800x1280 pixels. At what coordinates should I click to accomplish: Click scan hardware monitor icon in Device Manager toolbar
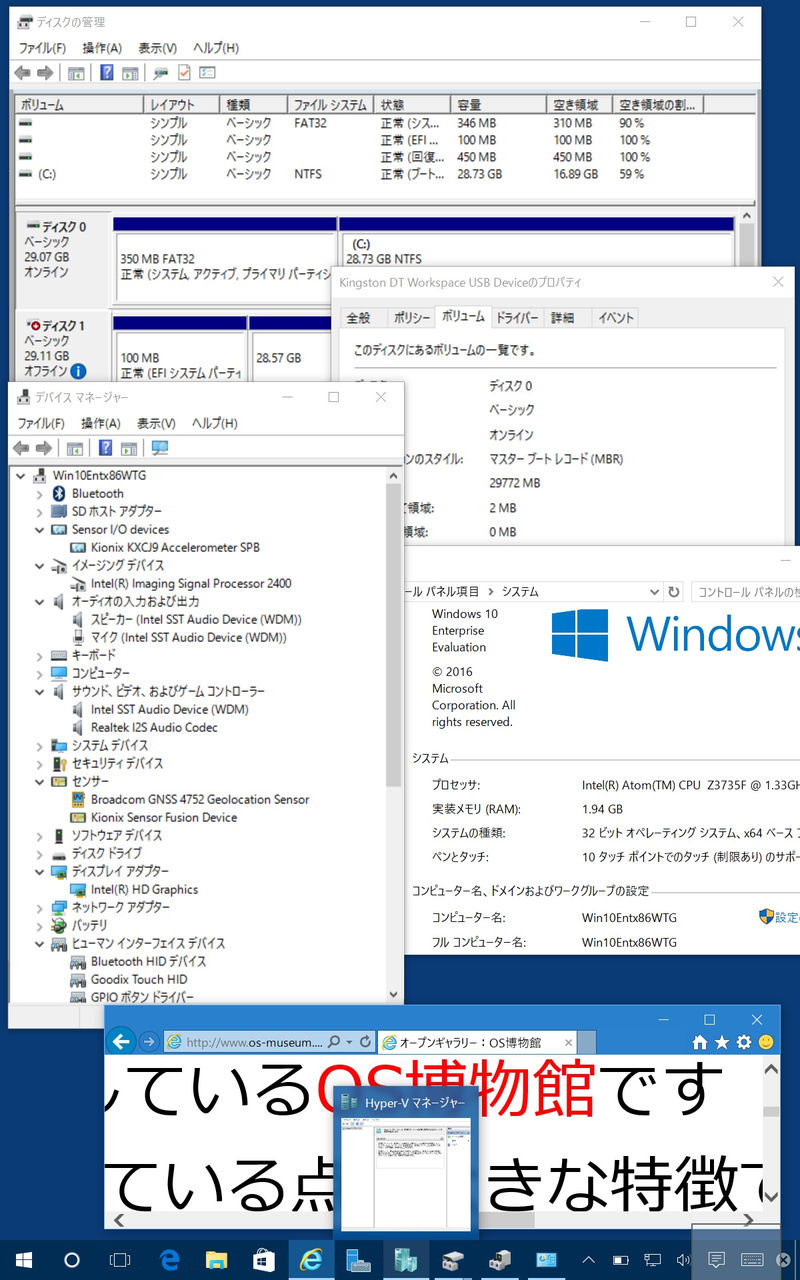[160, 448]
